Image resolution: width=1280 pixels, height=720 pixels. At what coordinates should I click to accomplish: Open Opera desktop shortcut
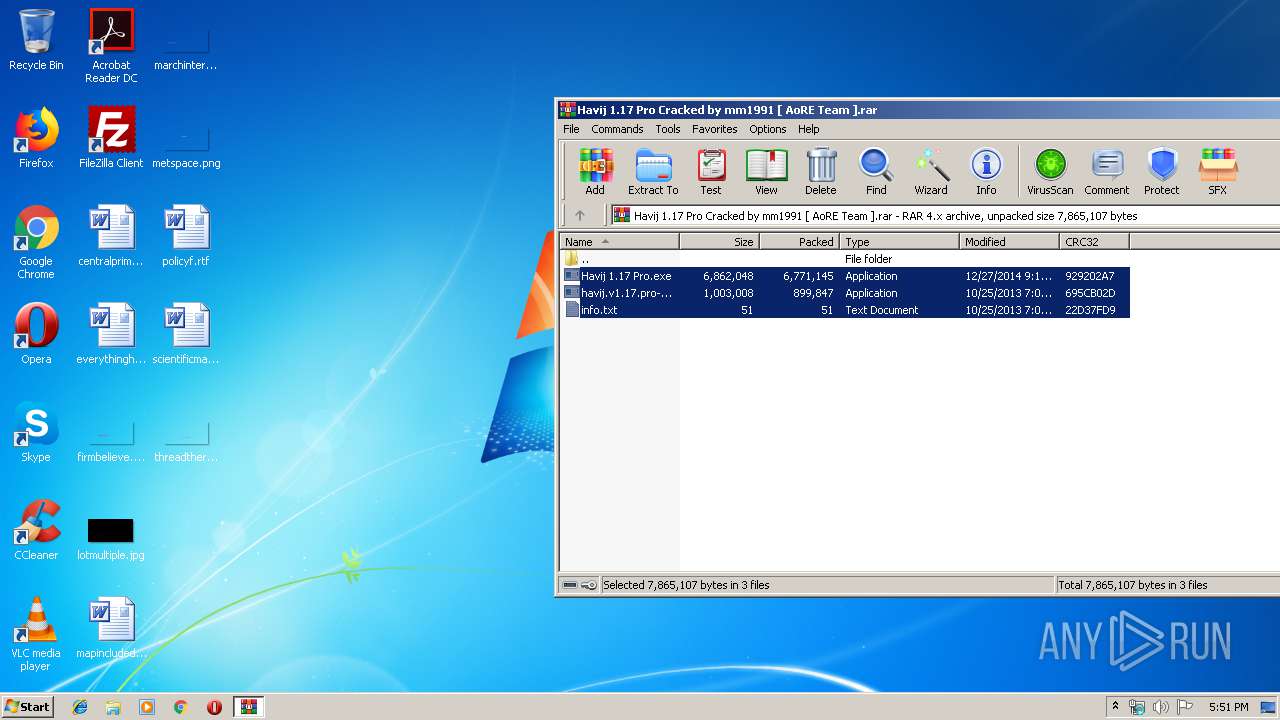36,334
